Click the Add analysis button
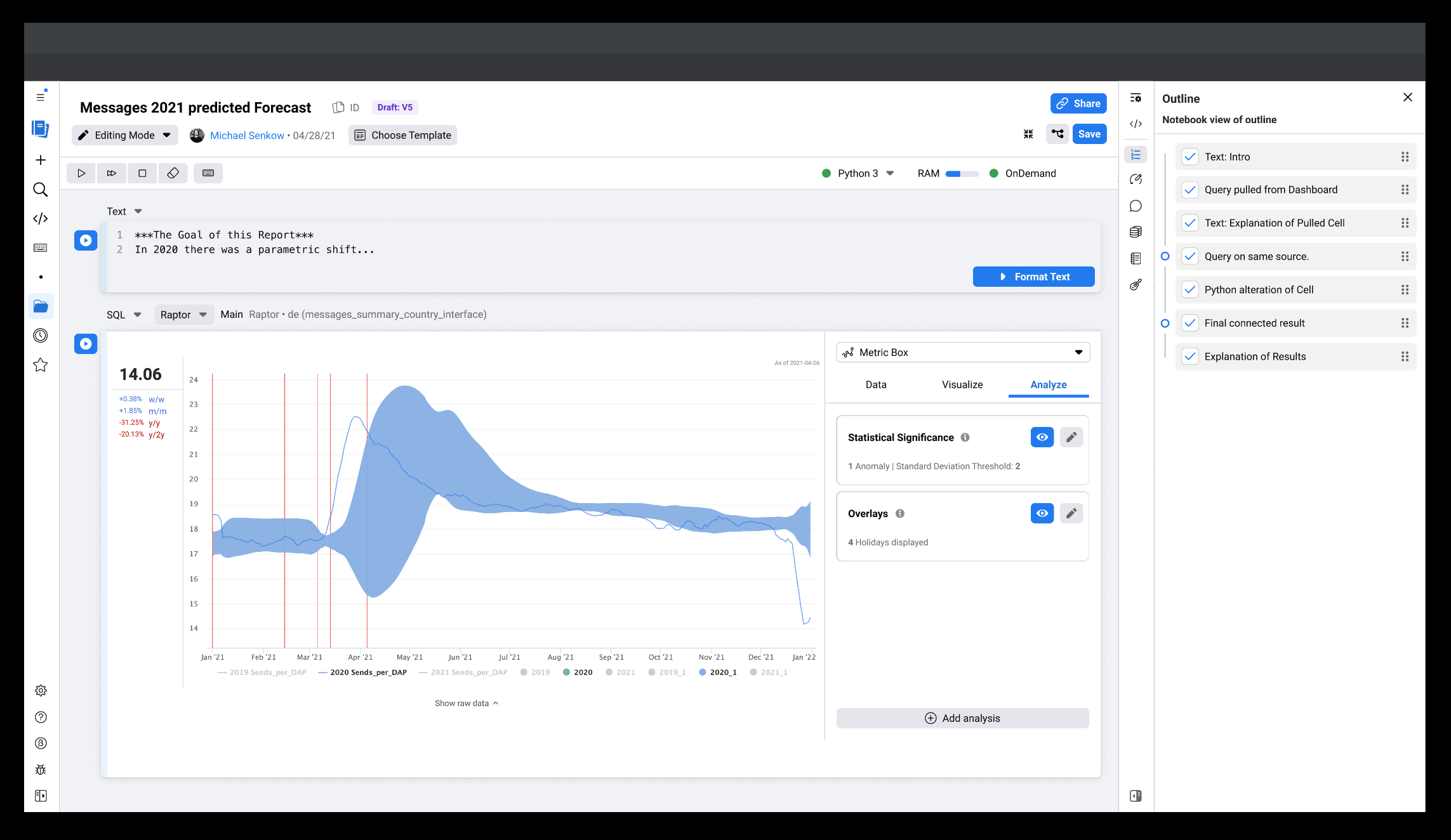 (x=962, y=718)
